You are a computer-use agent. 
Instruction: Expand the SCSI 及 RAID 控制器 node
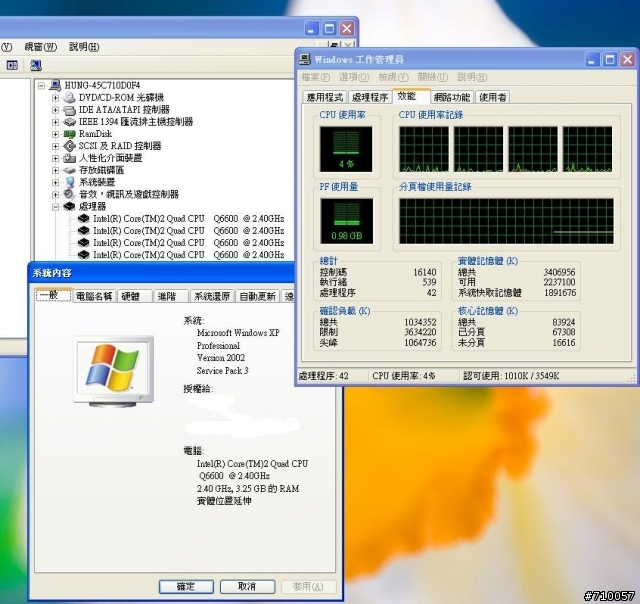click(56, 146)
